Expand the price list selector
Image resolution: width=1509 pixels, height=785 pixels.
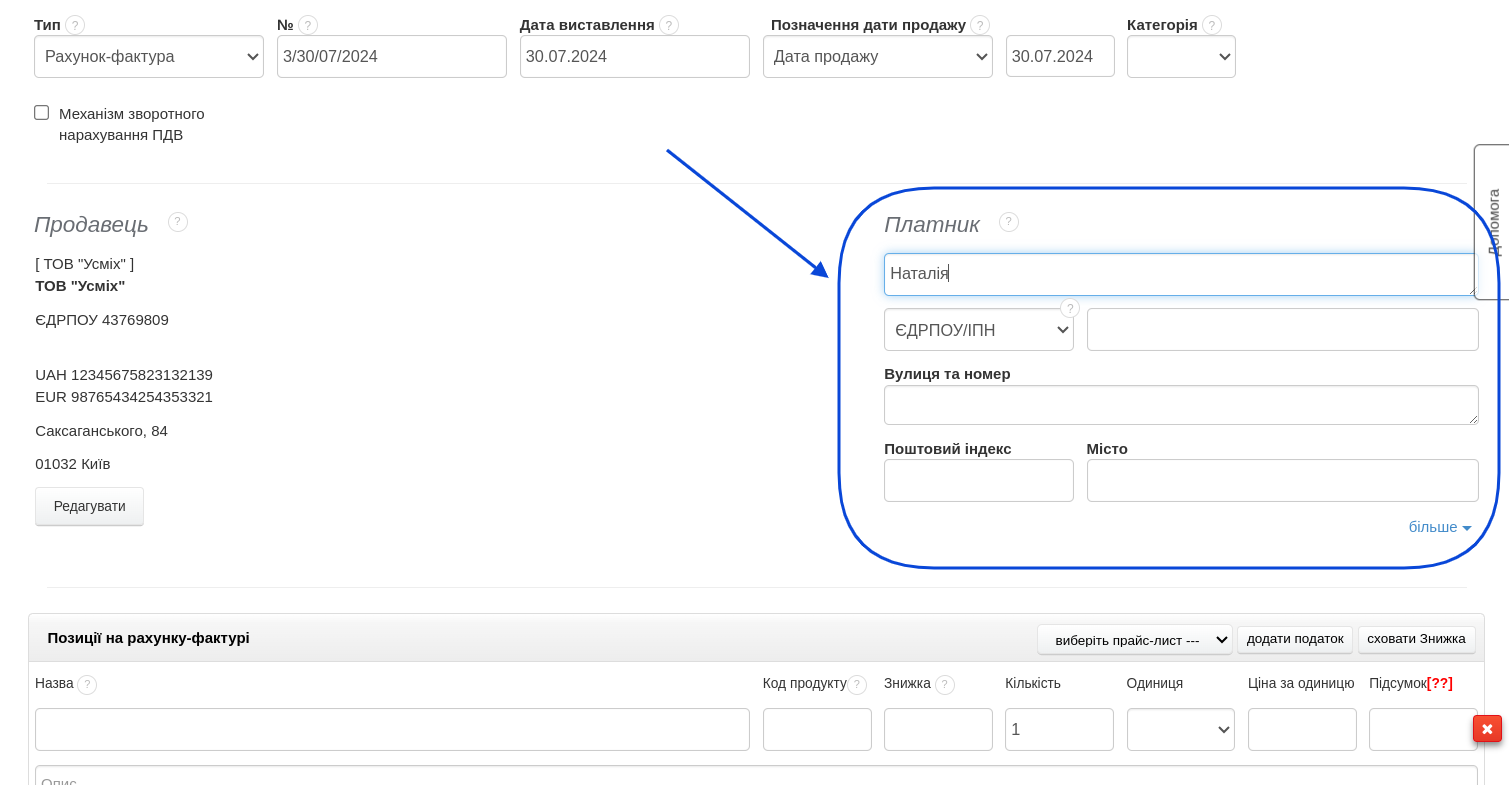pos(1134,640)
